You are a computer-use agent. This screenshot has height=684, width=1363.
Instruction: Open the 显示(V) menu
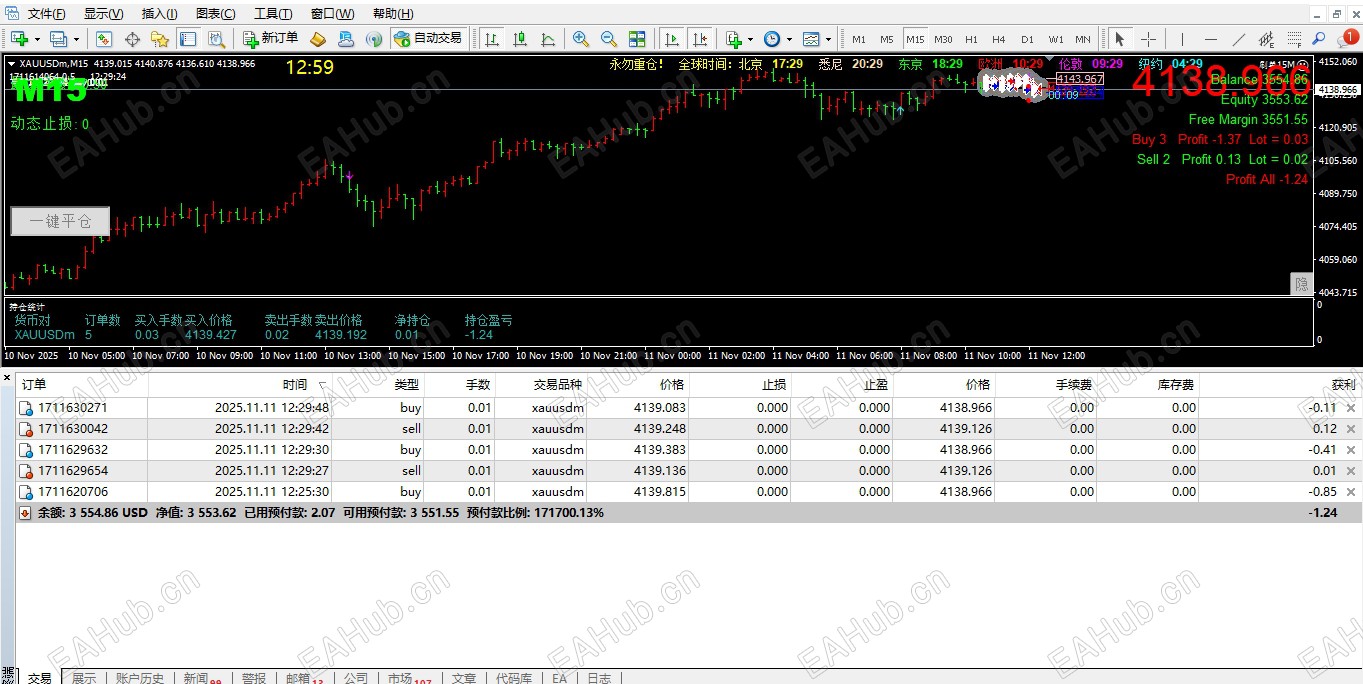click(104, 14)
